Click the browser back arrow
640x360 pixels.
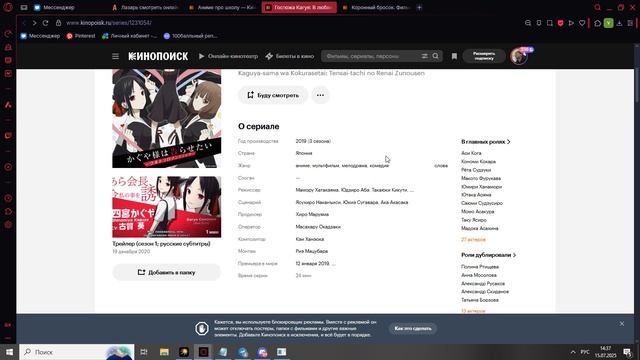(x=24, y=23)
